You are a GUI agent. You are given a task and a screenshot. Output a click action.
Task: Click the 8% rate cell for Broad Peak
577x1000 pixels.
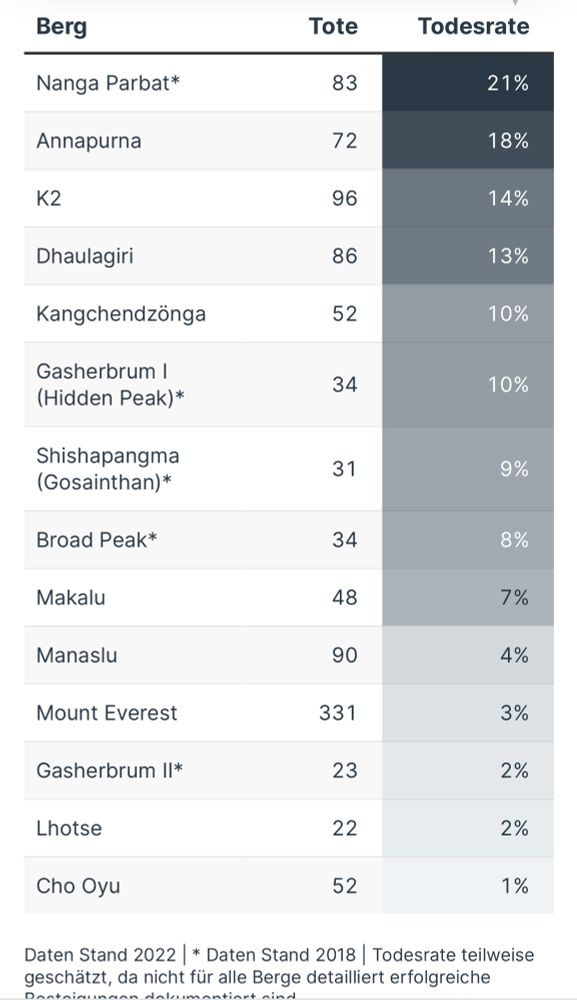[468, 540]
